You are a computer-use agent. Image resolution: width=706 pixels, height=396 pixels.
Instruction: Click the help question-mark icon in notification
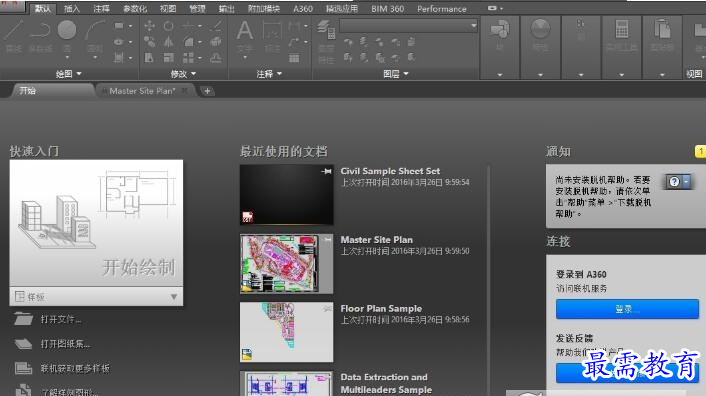pyautogui.click(x=674, y=181)
